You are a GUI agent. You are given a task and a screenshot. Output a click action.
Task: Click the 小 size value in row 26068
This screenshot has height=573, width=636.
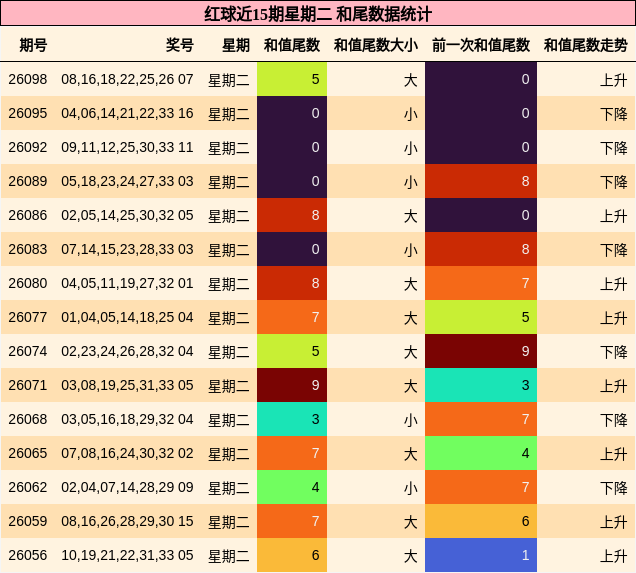coord(410,420)
